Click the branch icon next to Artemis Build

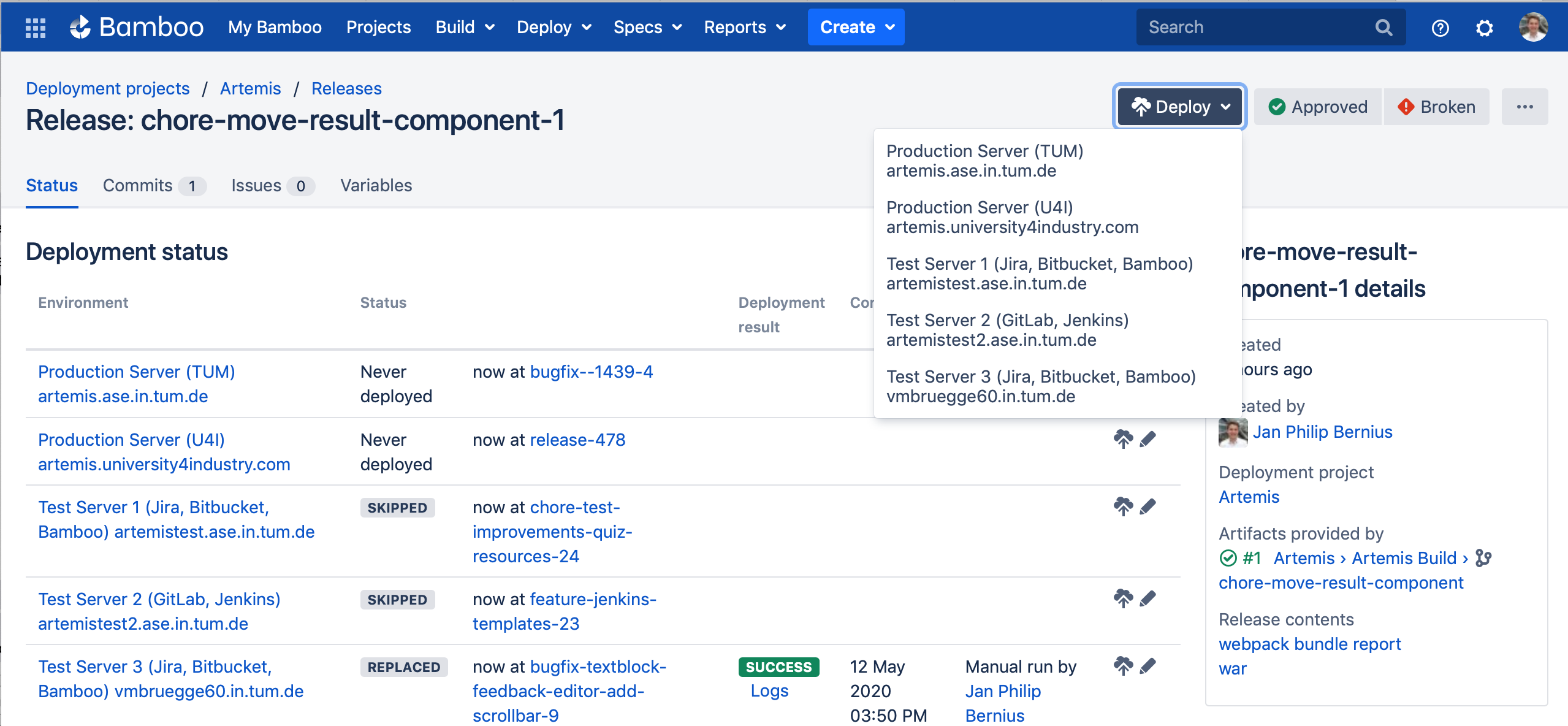[1483, 558]
